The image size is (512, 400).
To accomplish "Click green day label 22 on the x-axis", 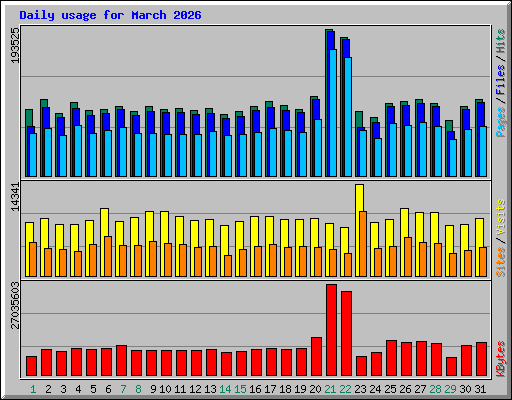I will click(x=345, y=389).
